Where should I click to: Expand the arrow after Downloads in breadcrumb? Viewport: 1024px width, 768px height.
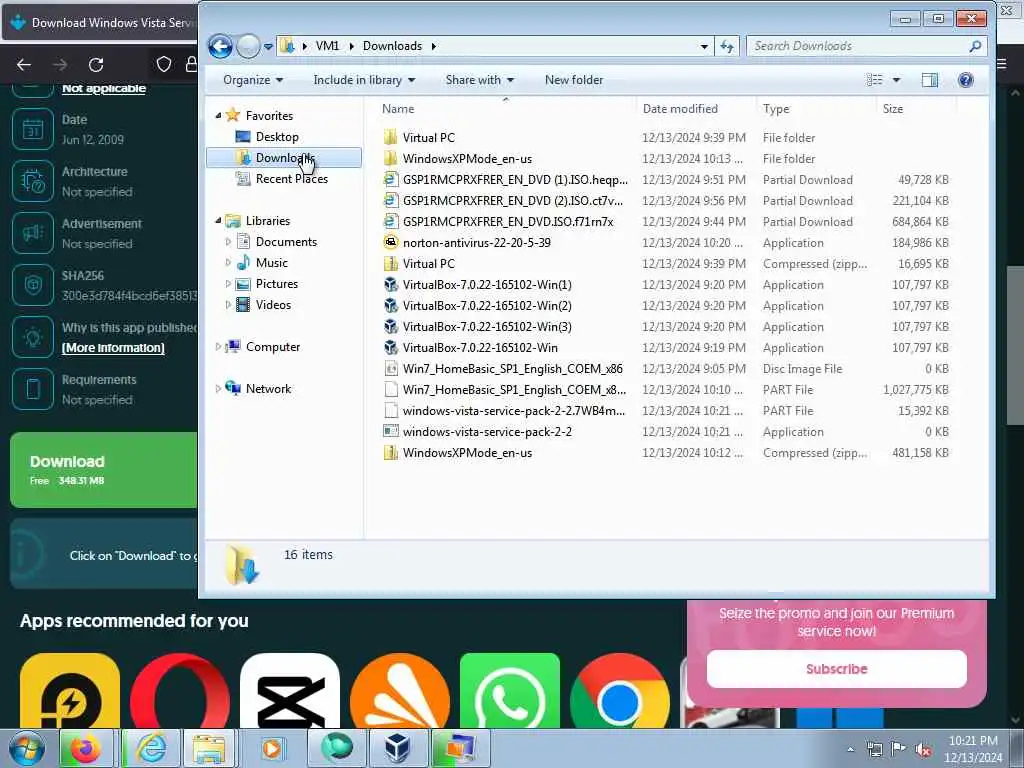pyautogui.click(x=434, y=46)
